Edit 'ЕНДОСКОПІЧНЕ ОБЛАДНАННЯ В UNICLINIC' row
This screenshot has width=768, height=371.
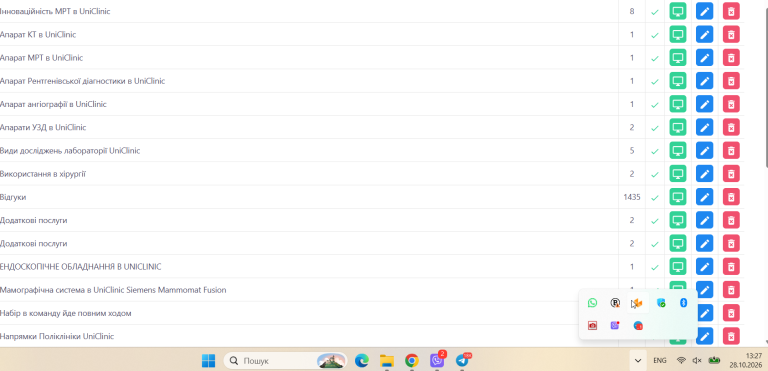704,267
